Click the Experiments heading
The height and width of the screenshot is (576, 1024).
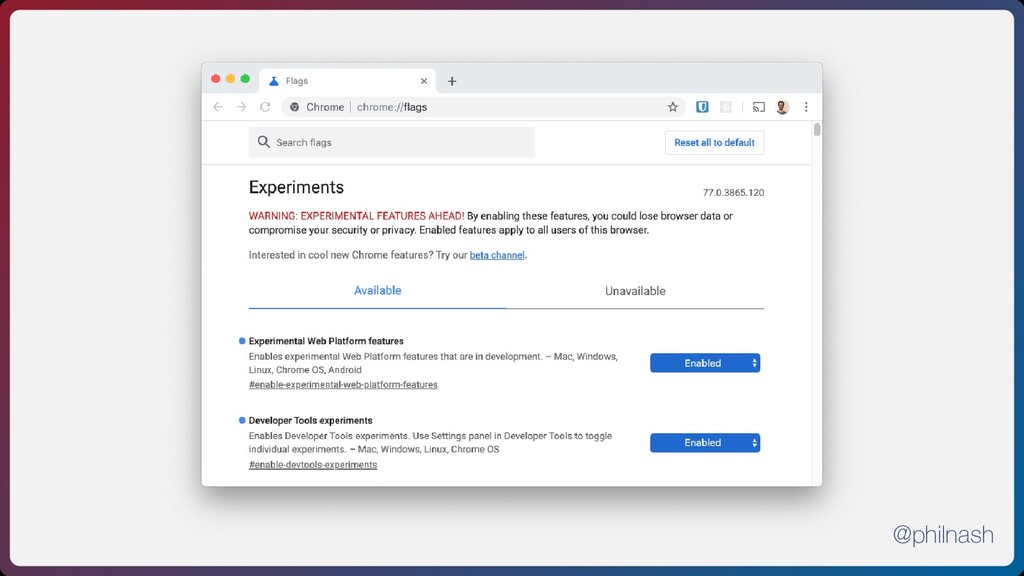tap(296, 187)
